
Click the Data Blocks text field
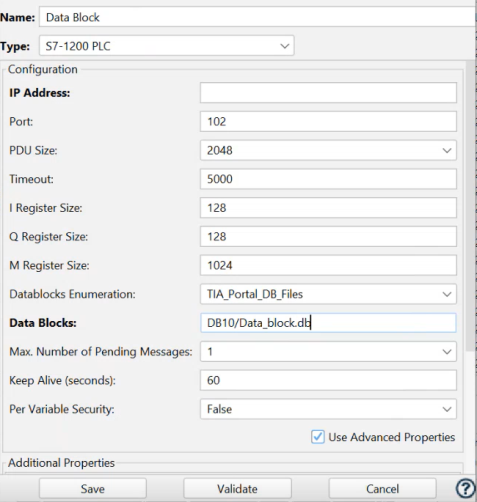328,323
